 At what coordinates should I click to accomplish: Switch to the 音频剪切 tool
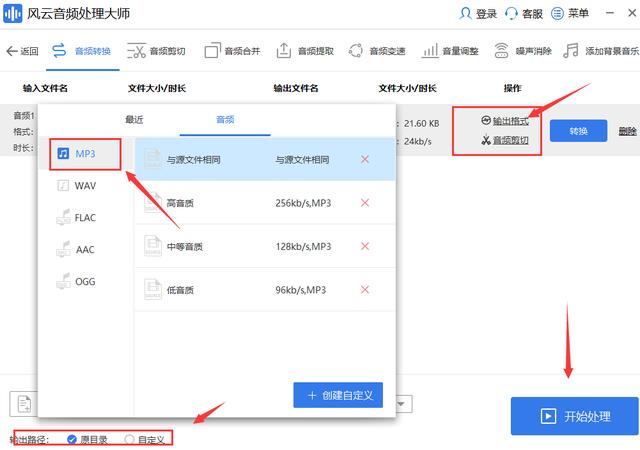[156, 51]
